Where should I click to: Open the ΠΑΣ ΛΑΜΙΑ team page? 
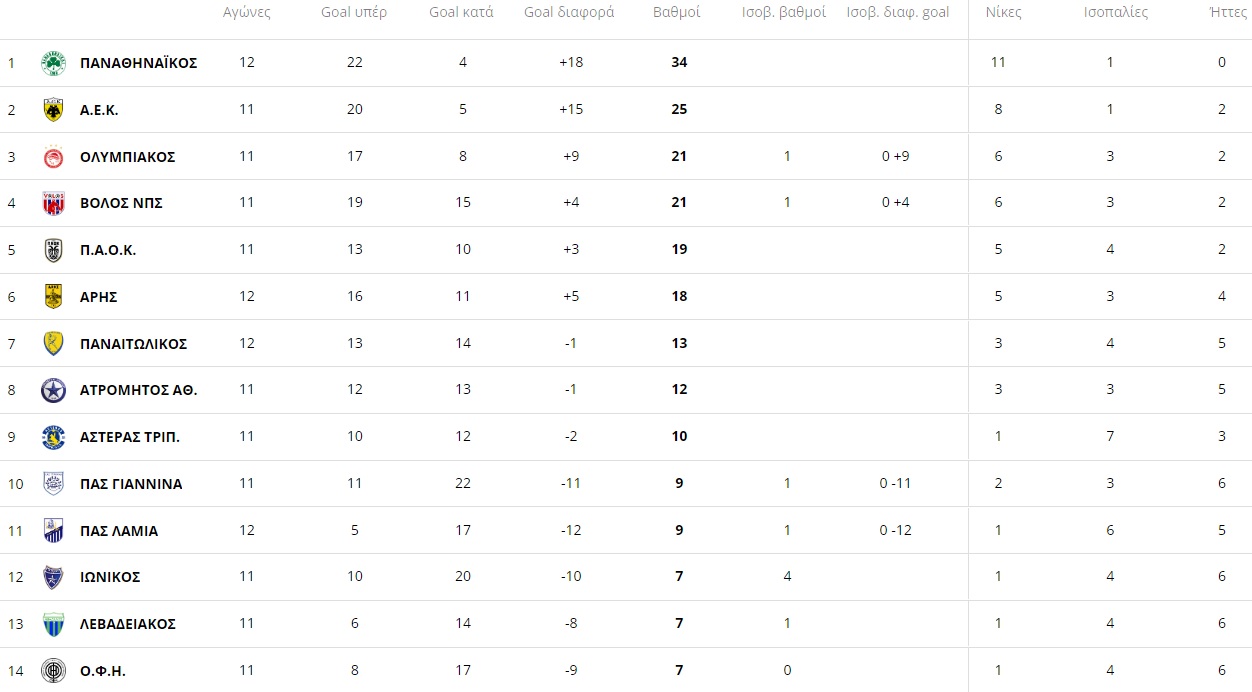click(119, 531)
